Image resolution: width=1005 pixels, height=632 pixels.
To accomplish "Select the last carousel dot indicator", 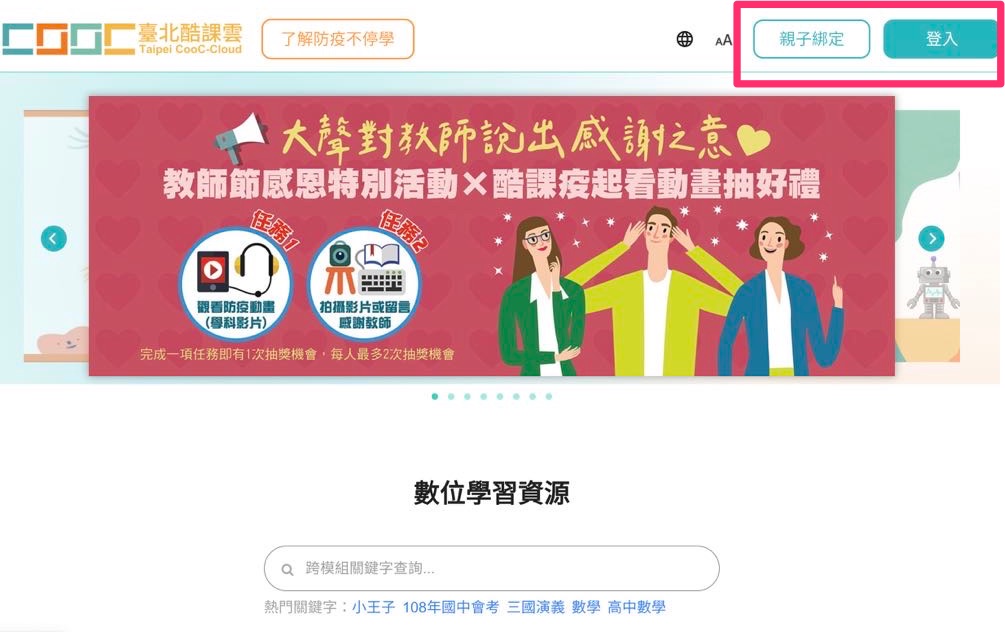I will point(549,397).
